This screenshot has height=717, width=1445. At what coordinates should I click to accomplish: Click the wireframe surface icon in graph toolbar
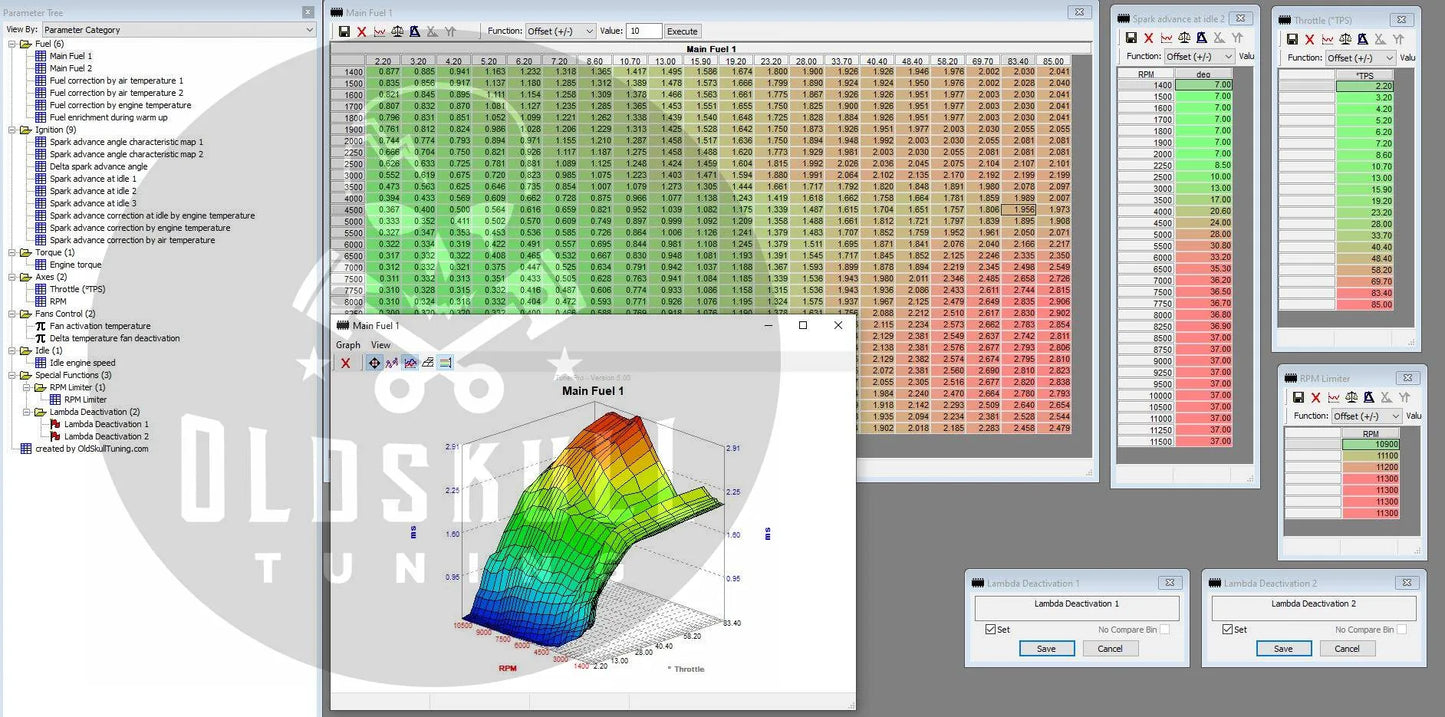(428, 363)
